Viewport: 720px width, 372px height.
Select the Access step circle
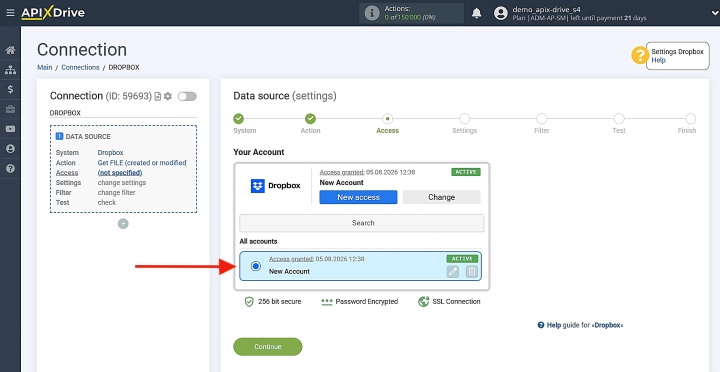tap(388, 119)
